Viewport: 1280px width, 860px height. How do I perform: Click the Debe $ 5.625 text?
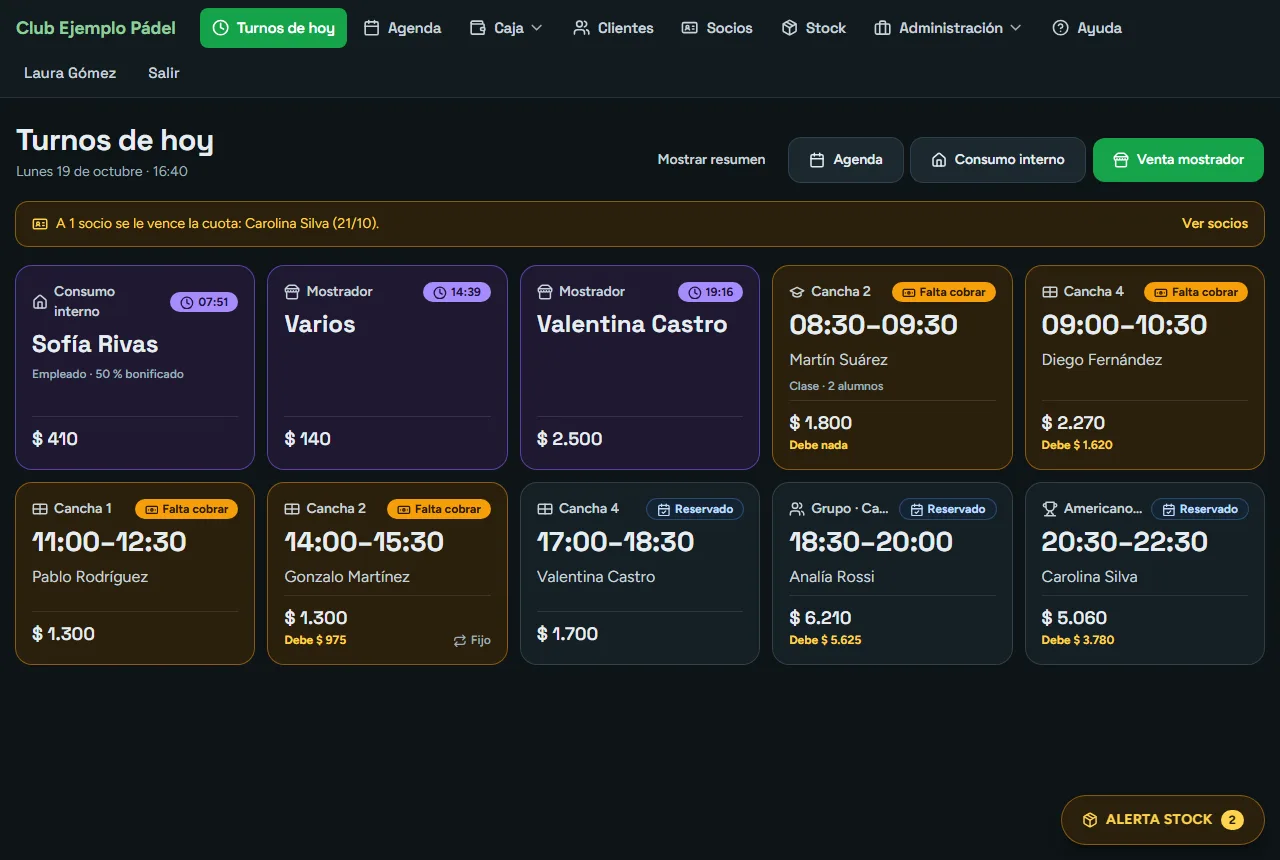click(x=825, y=640)
